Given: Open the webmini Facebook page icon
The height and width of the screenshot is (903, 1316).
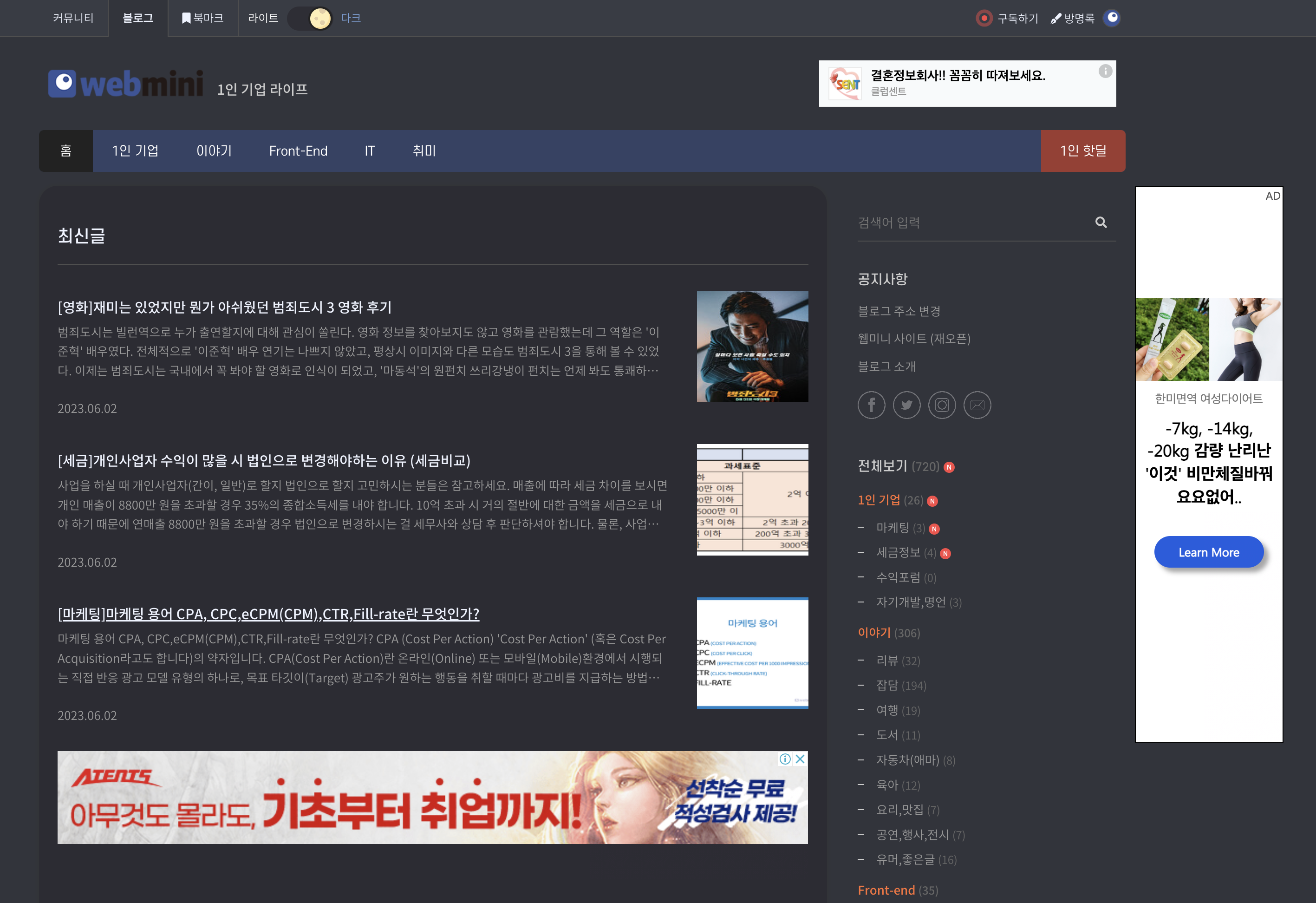Looking at the screenshot, I should point(872,405).
